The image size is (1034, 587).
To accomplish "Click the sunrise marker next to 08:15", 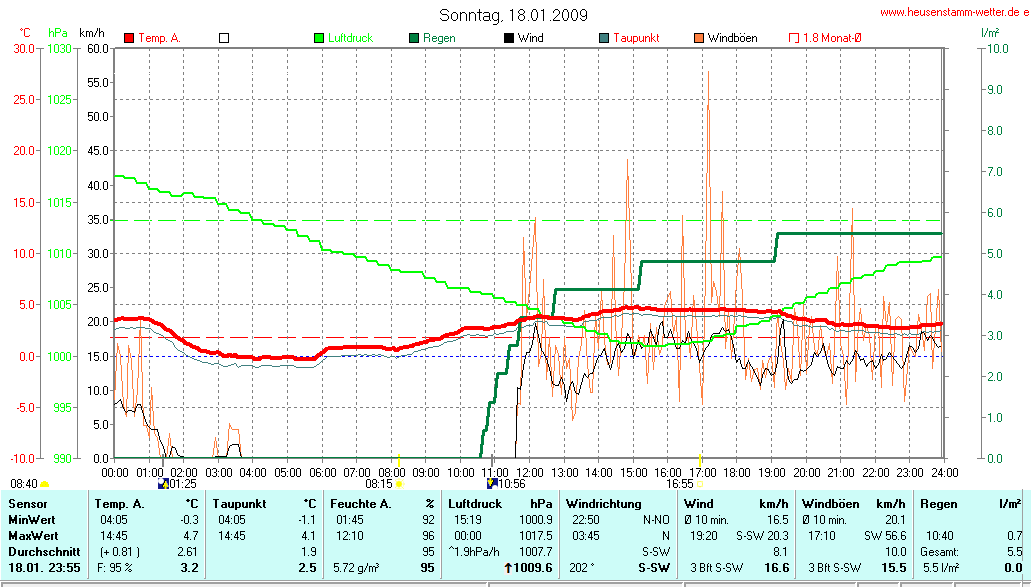I will (399, 483).
